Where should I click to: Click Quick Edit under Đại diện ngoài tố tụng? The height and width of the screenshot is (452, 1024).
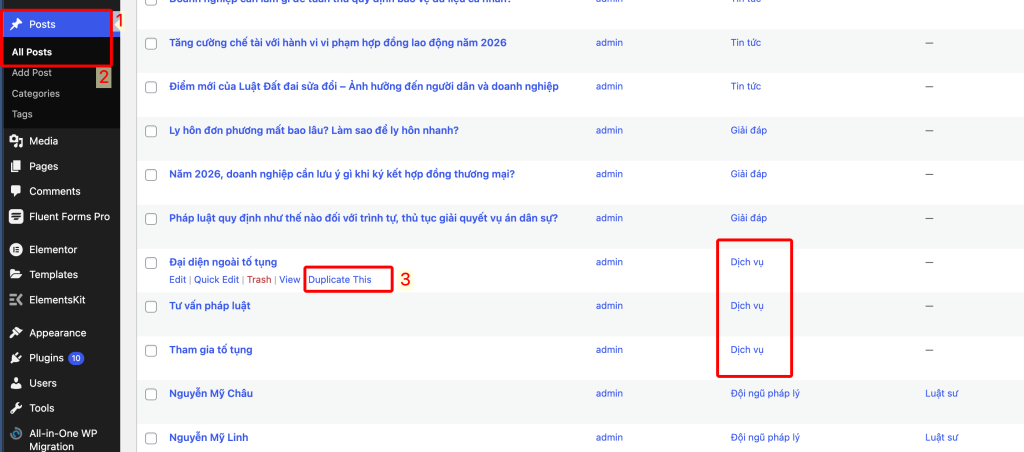coord(216,280)
